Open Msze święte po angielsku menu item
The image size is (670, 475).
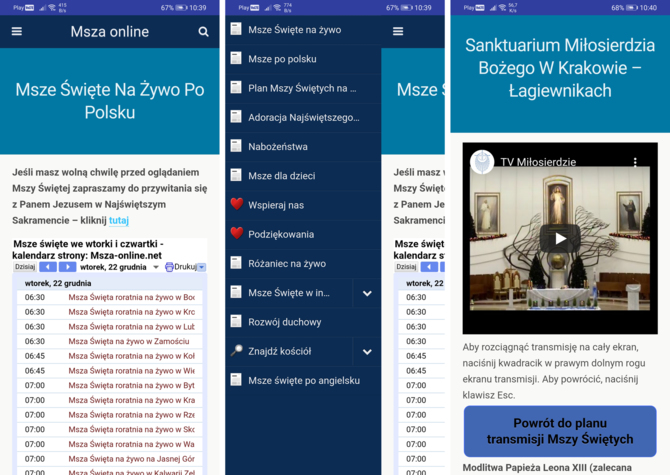304,381
